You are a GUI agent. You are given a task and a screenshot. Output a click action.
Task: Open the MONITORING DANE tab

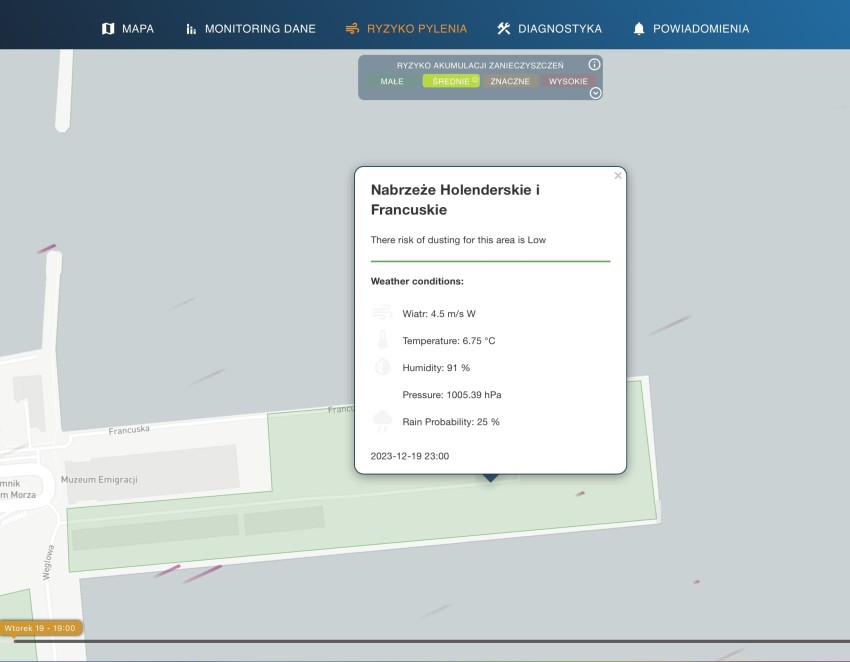tap(260, 29)
